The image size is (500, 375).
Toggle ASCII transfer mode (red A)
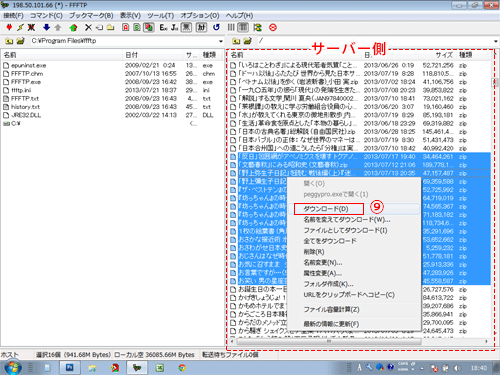click(x=125, y=27)
